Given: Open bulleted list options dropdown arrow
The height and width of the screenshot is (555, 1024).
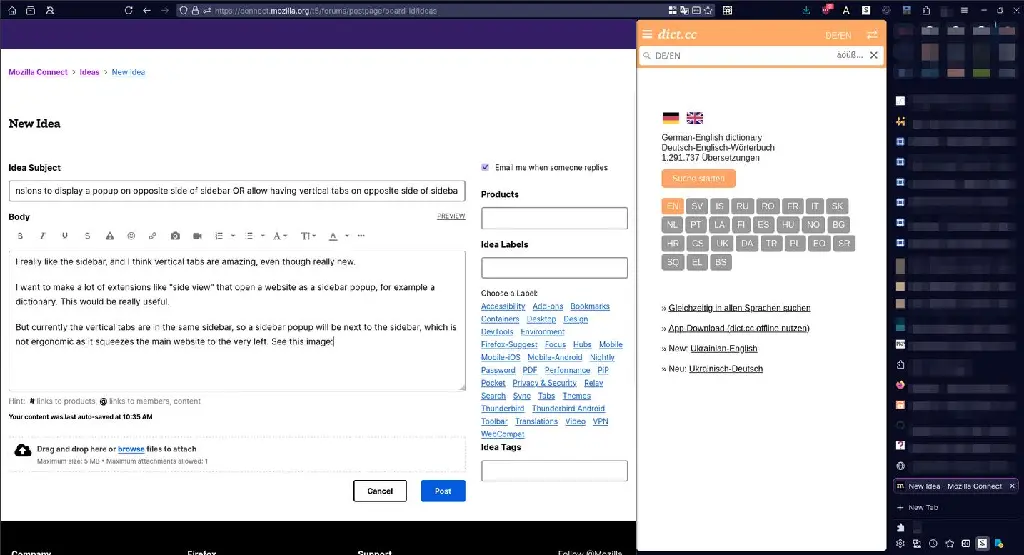Looking at the screenshot, I should [x=263, y=236].
